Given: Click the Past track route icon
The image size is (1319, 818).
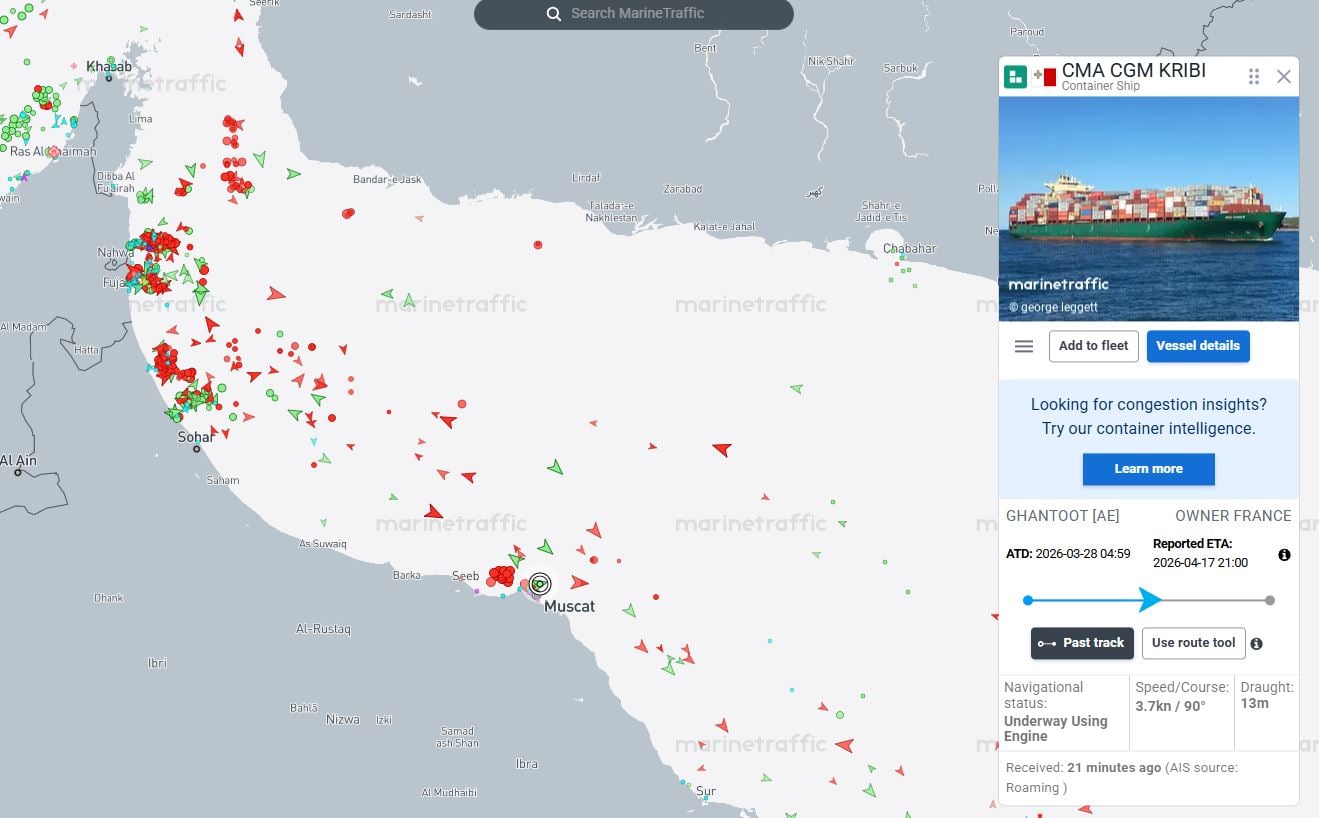Looking at the screenshot, I should click(1046, 643).
